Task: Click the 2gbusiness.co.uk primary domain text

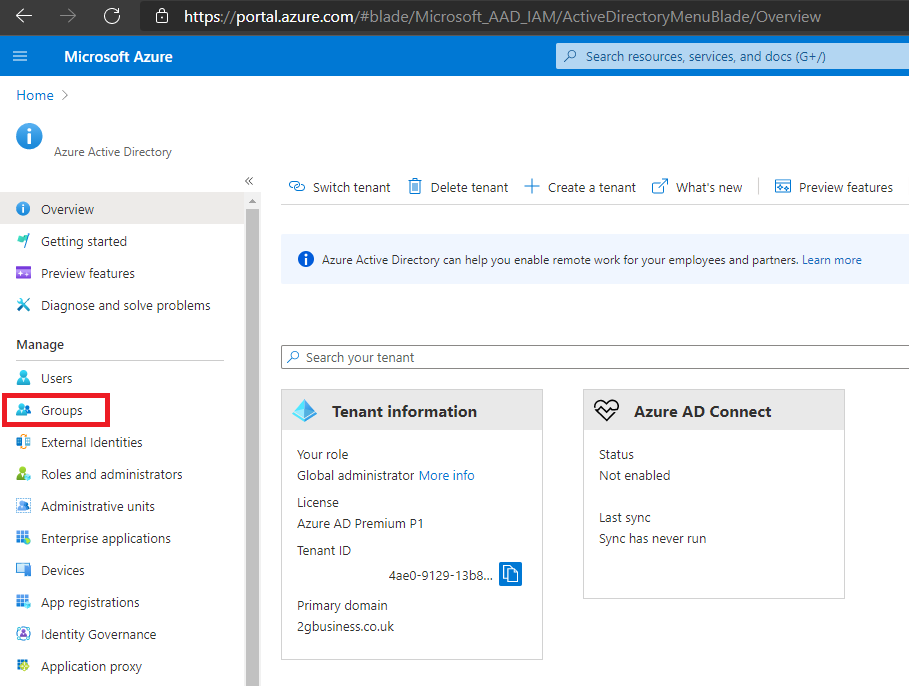Action: (x=345, y=626)
